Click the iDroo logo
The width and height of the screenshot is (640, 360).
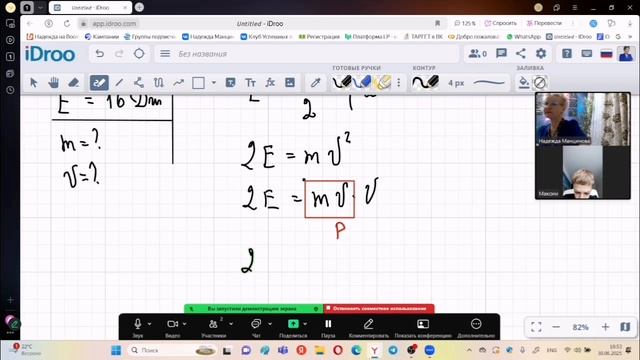tap(50, 54)
